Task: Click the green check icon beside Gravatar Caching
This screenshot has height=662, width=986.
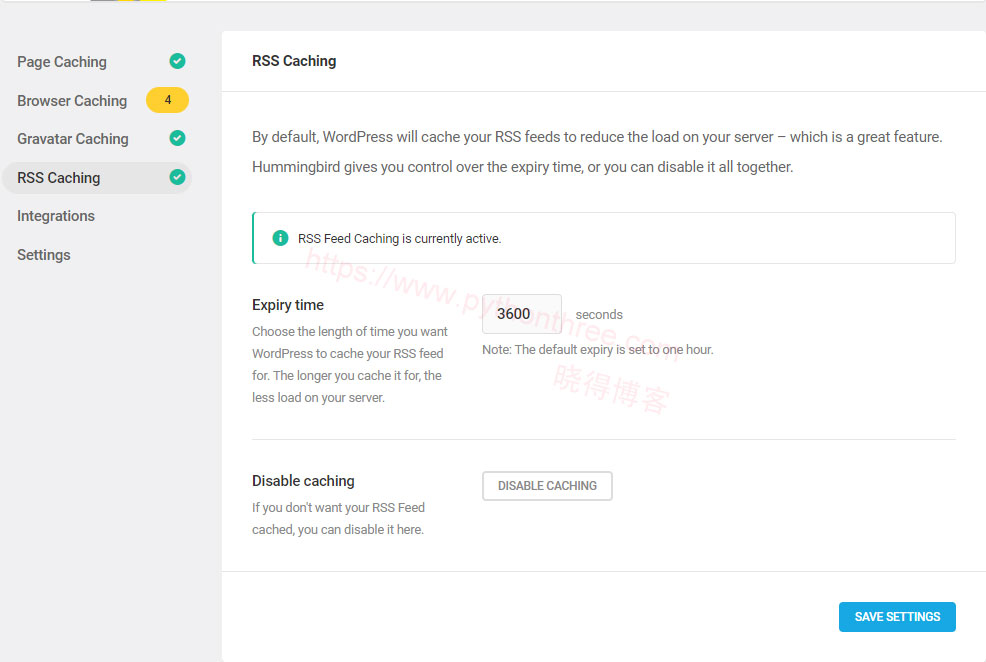Action: [177, 138]
